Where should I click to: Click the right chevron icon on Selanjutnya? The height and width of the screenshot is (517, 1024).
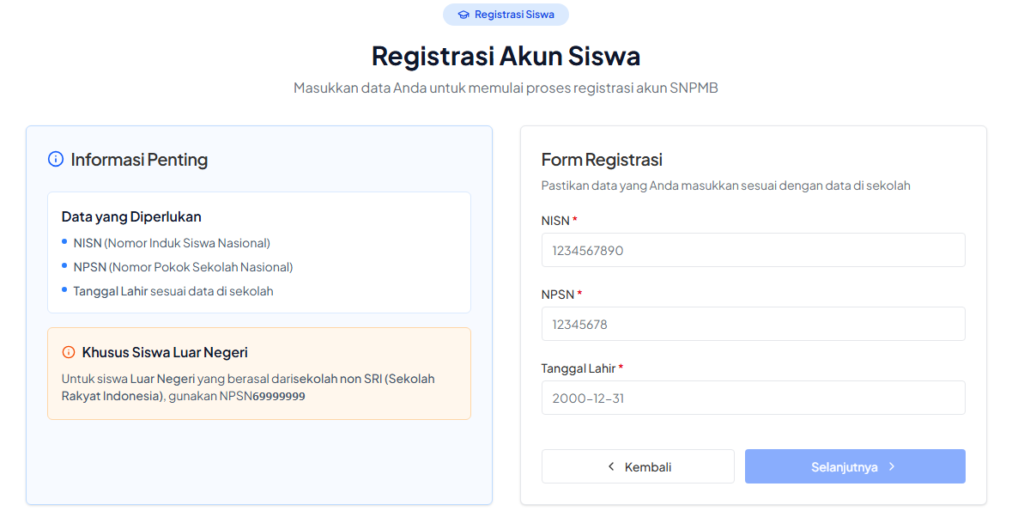[x=891, y=467]
